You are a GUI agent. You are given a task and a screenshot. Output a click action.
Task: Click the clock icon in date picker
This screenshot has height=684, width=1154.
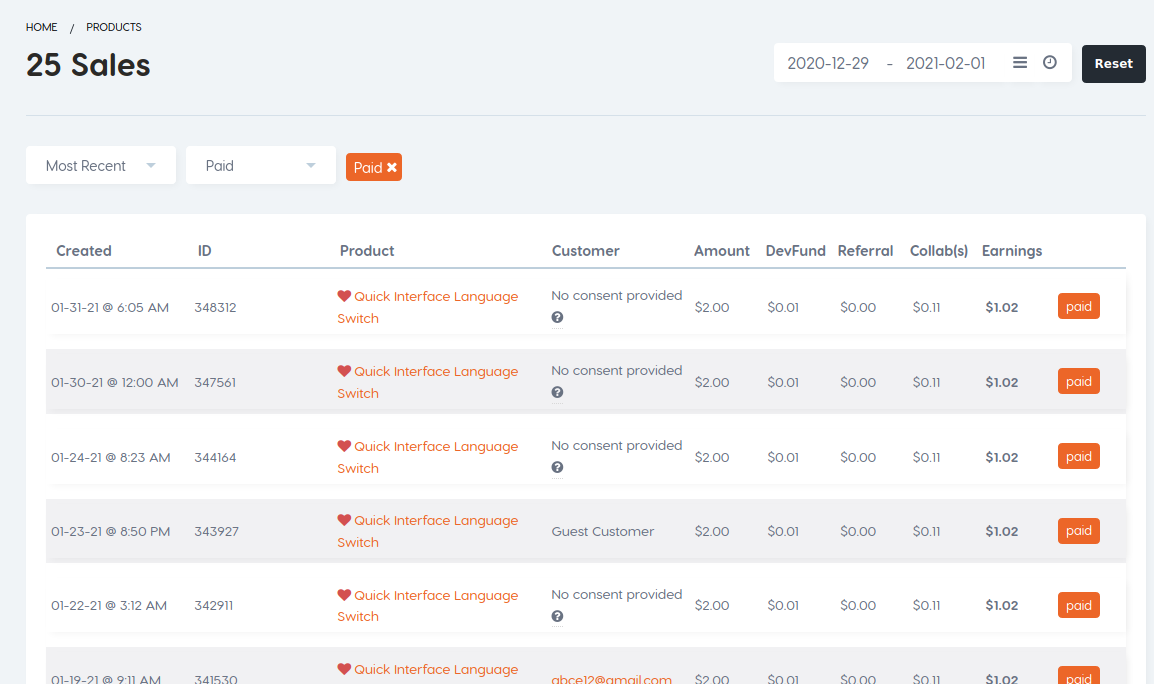[x=1049, y=63]
